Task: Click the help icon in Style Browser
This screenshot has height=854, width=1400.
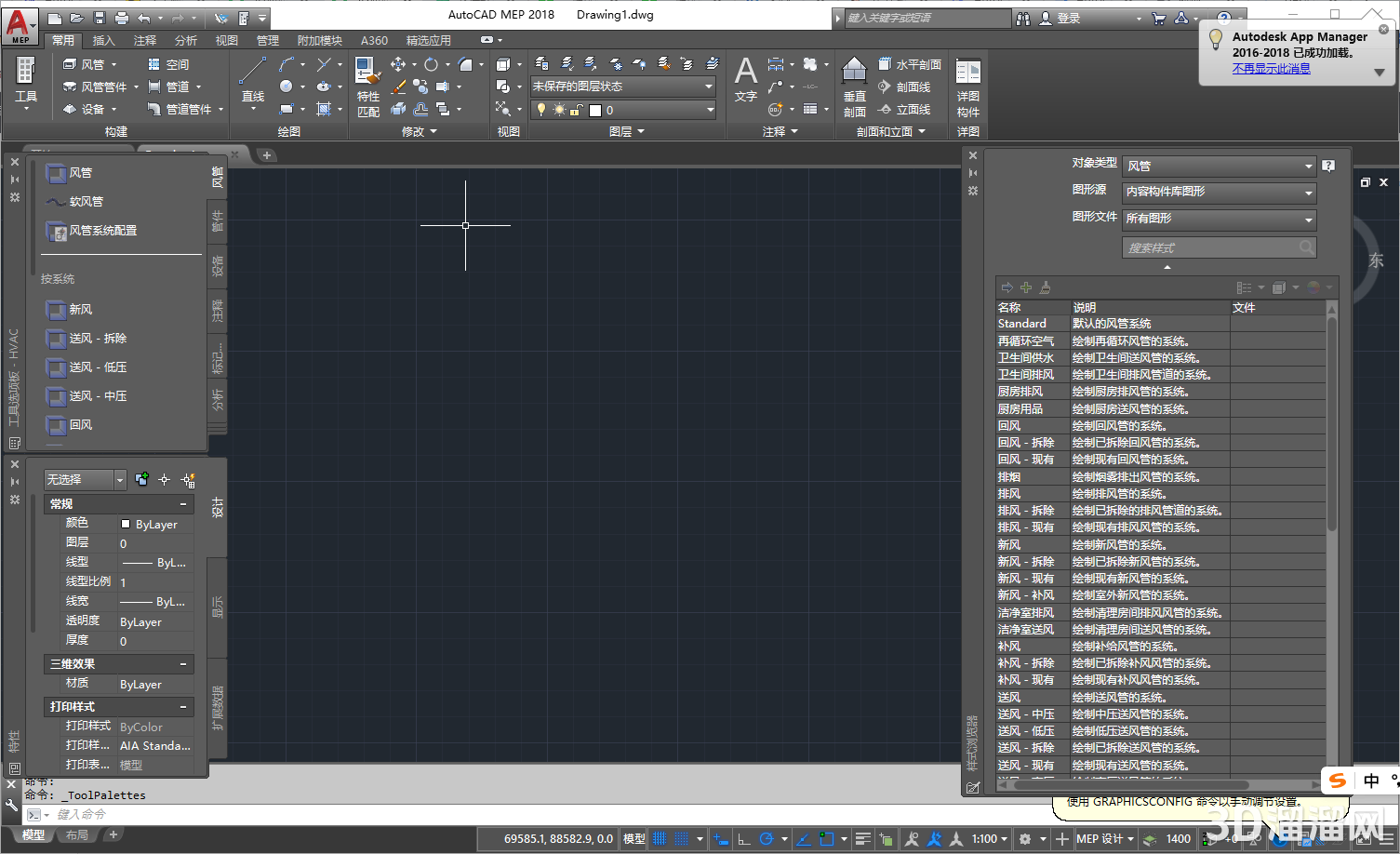Action: coord(1328,166)
